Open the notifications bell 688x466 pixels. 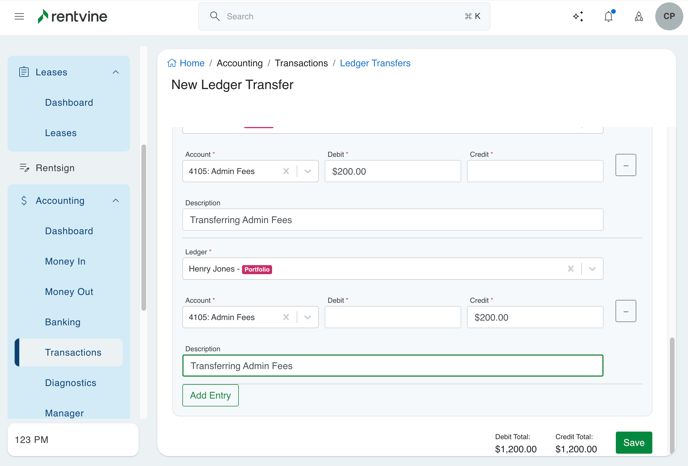[x=608, y=16]
